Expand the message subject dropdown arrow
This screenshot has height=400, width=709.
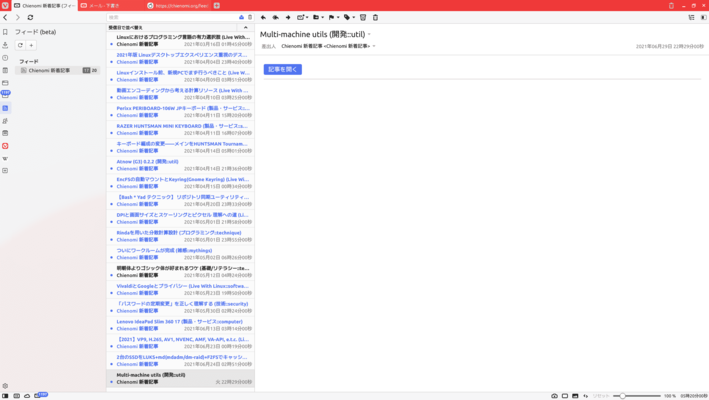pos(369,34)
